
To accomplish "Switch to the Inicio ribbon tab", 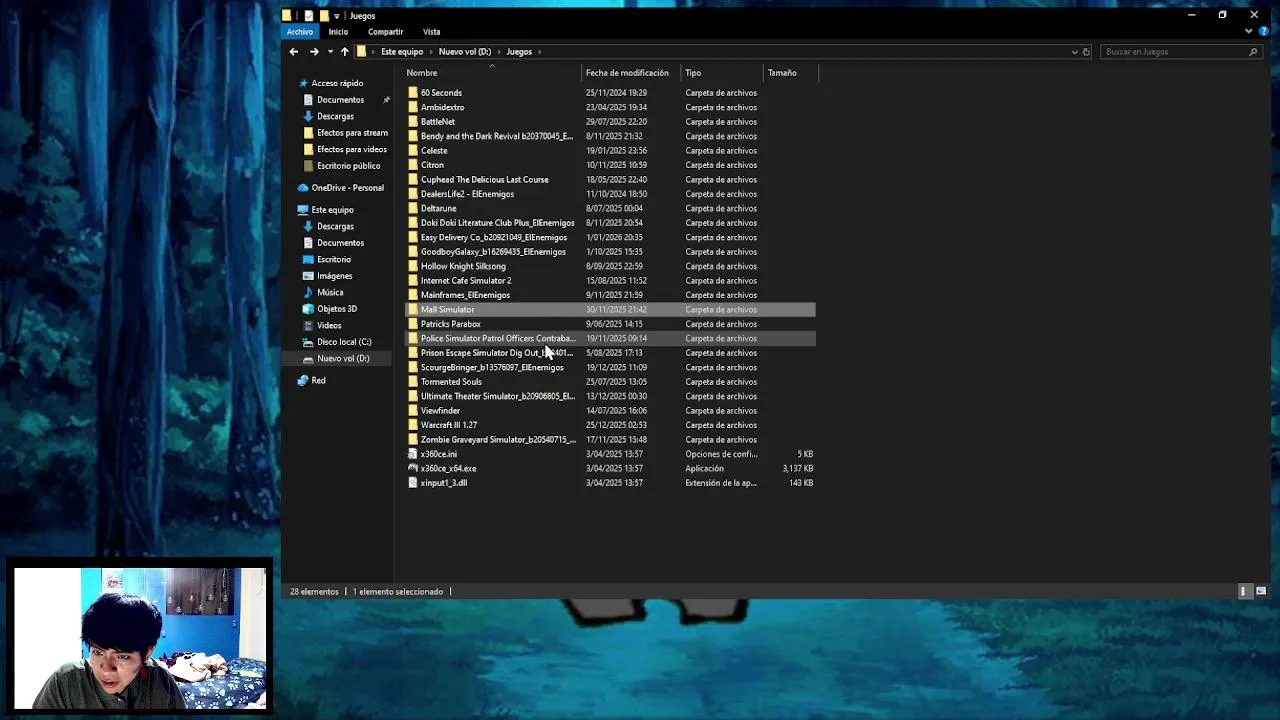I will [x=338, y=32].
